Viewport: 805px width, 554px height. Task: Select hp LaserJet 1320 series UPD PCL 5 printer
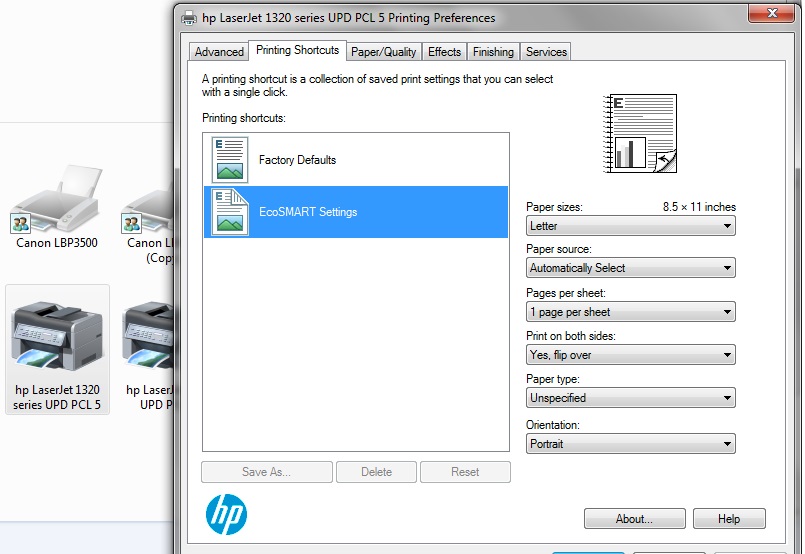(x=57, y=350)
